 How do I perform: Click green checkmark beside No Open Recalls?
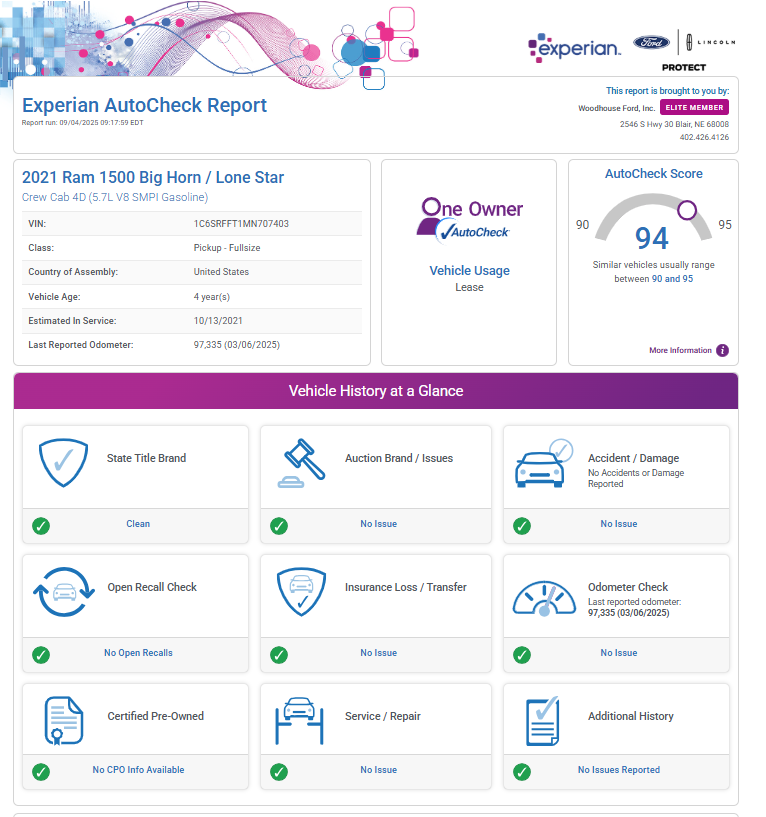point(41,654)
